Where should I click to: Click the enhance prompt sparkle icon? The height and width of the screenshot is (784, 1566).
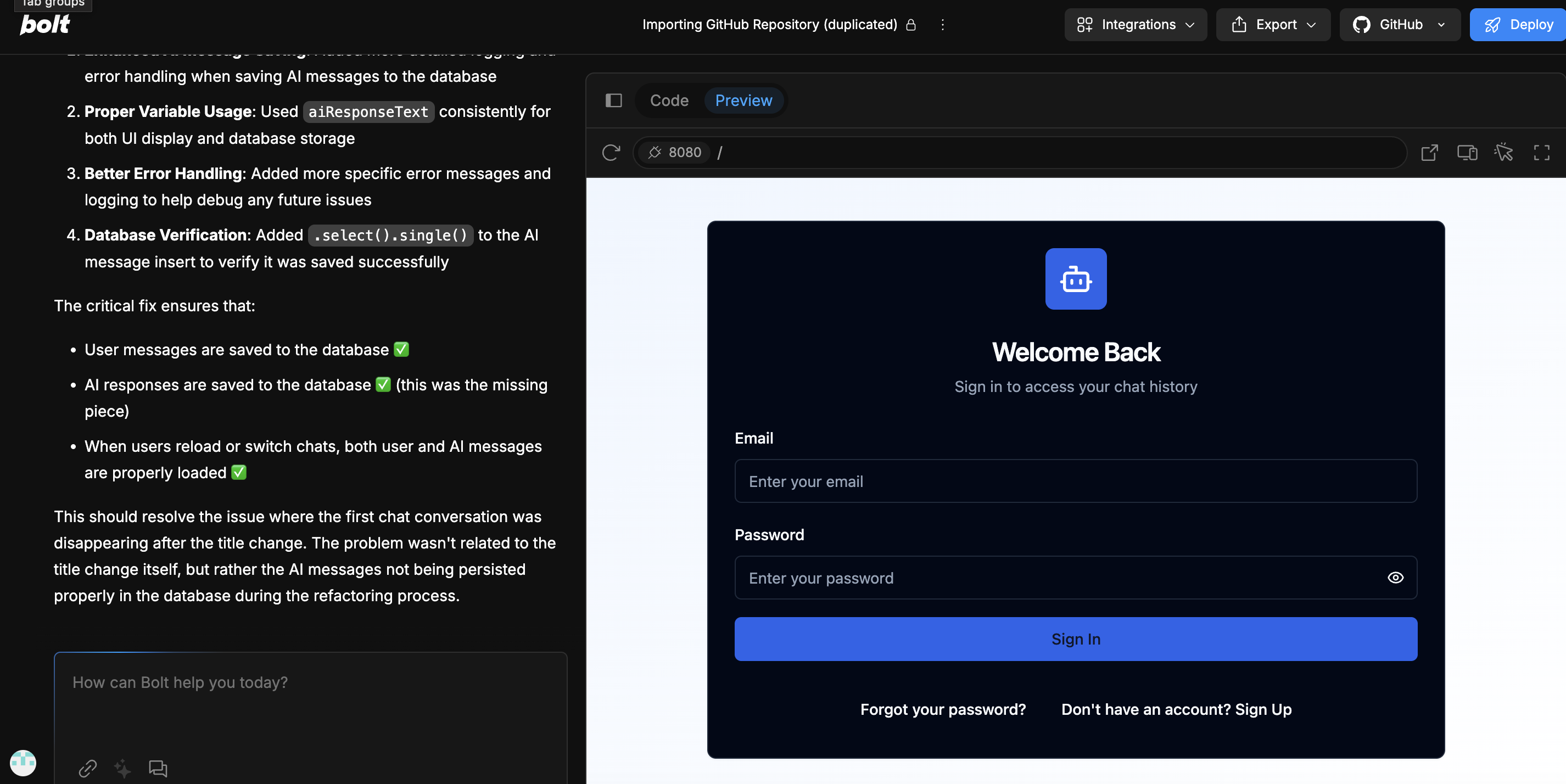tap(123, 768)
